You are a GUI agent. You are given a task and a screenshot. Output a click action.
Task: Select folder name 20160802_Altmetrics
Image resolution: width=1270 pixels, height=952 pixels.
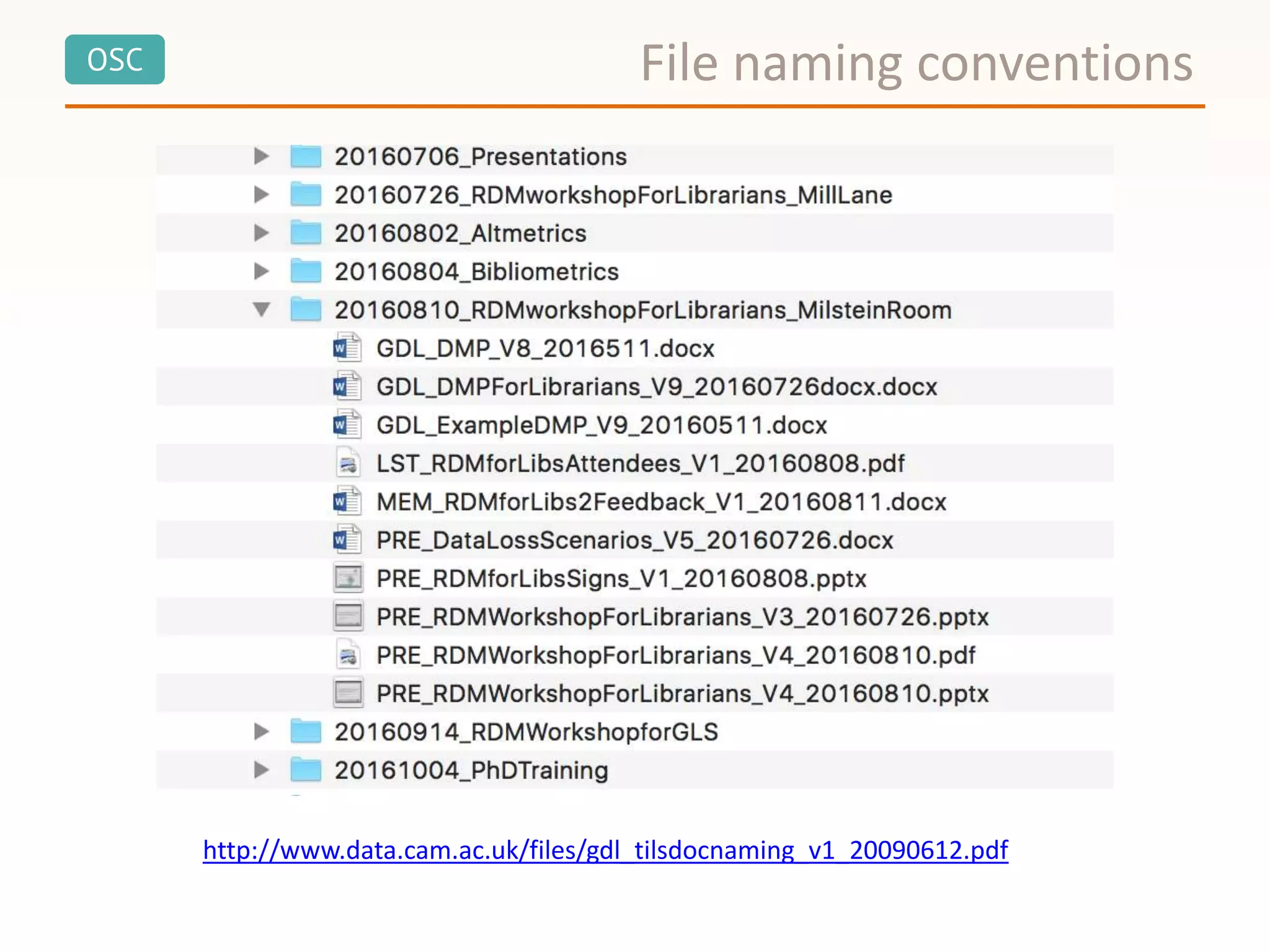tap(460, 234)
